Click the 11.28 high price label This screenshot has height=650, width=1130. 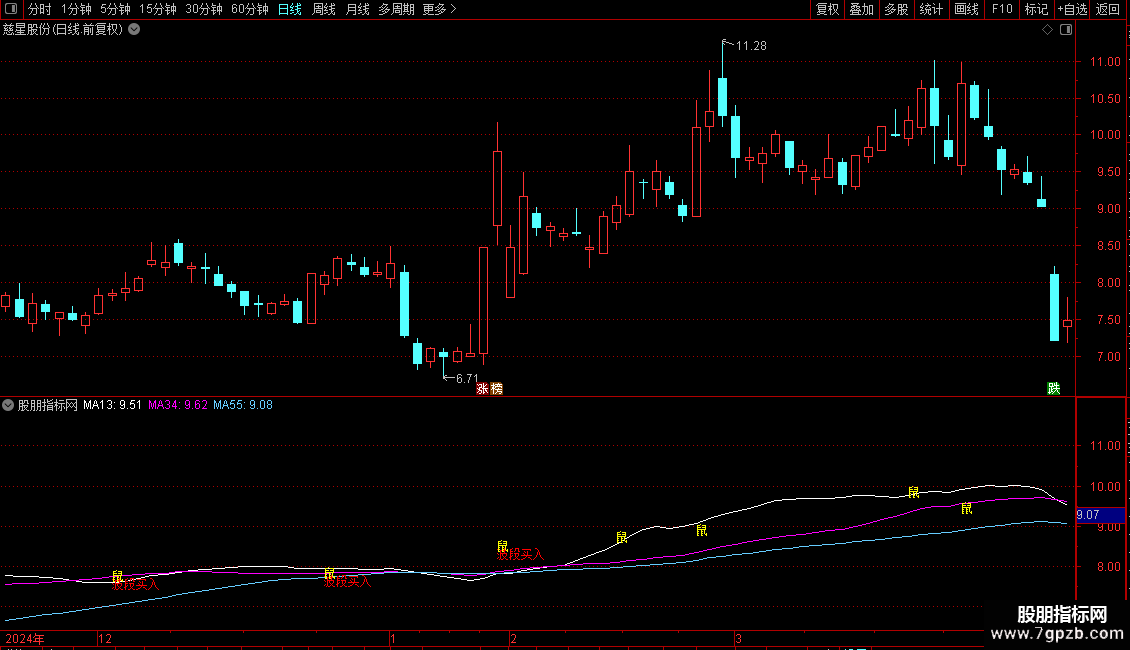coord(751,46)
